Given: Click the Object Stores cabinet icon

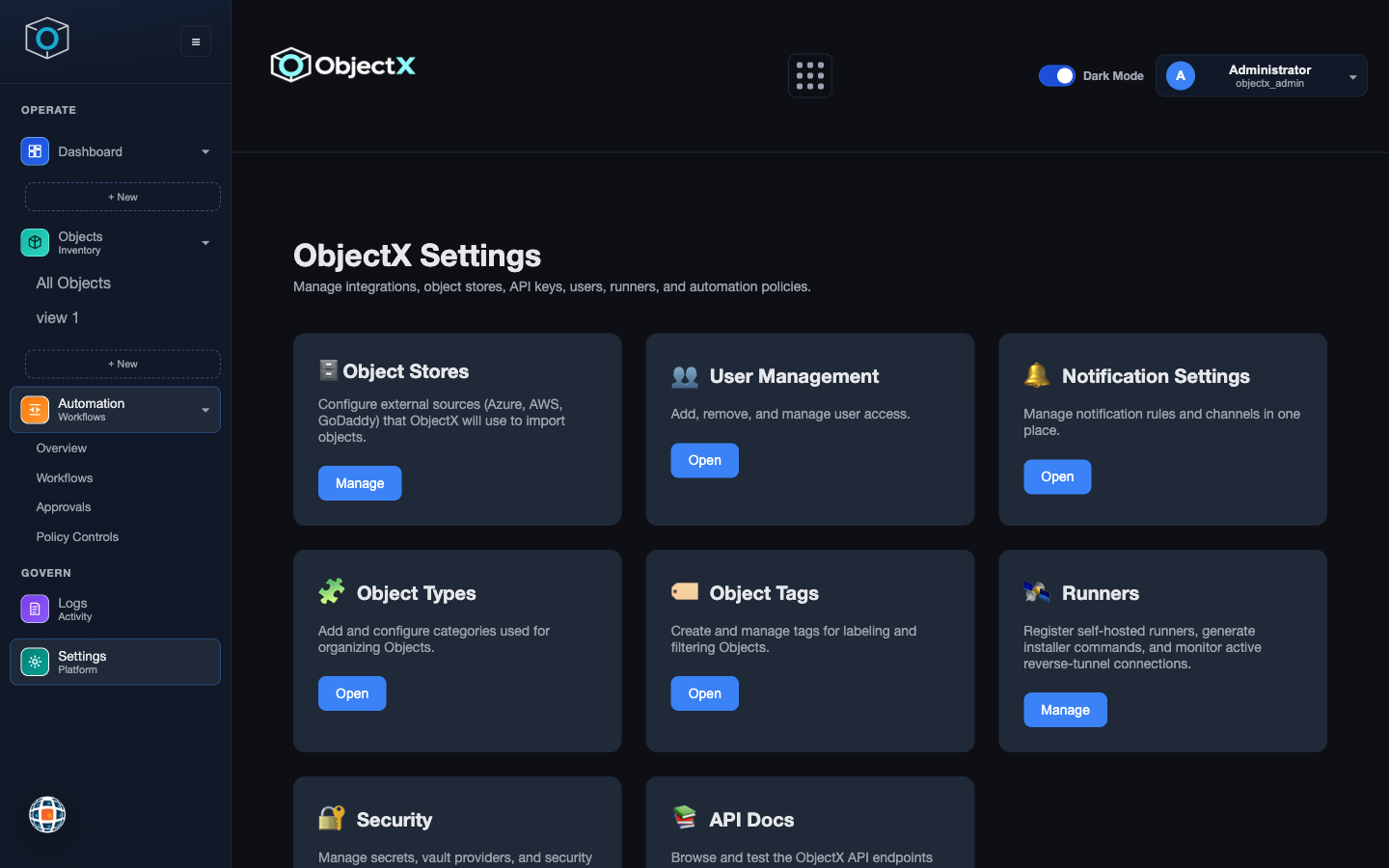Looking at the screenshot, I should [328, 370].
